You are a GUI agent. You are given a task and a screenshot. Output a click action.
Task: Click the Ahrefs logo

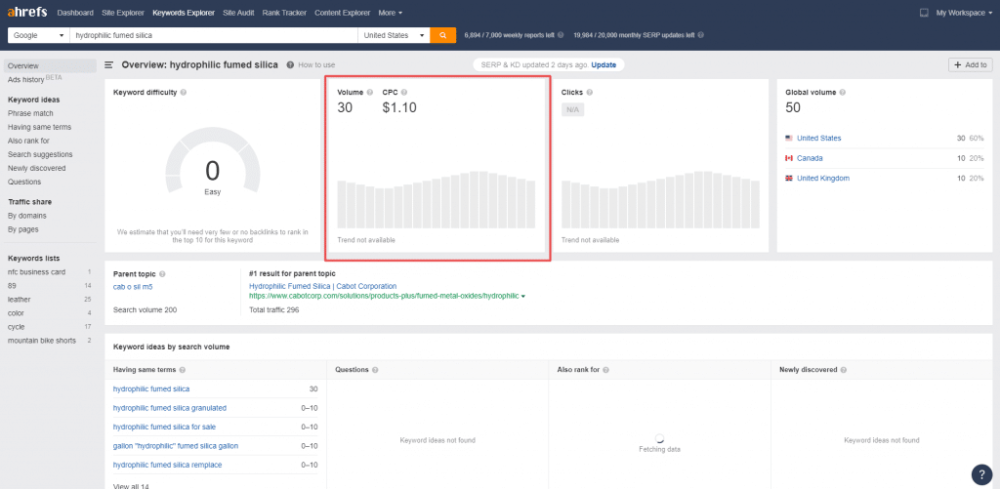point(28,13)
